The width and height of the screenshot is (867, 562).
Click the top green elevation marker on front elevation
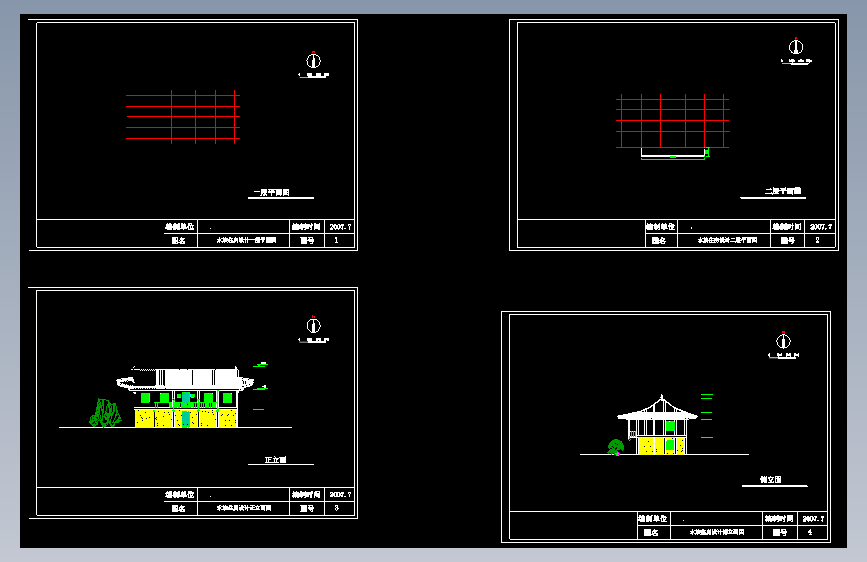pos(260,365)
